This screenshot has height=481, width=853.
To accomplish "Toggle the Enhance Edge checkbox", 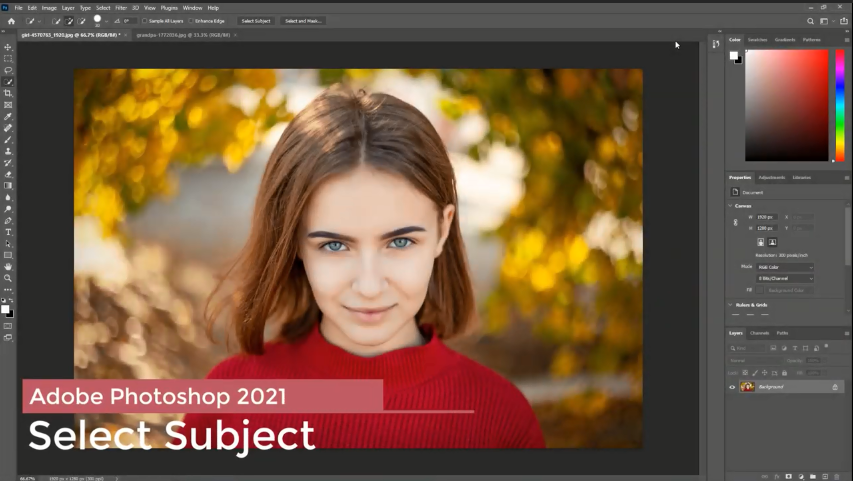I will click(191, 21).
